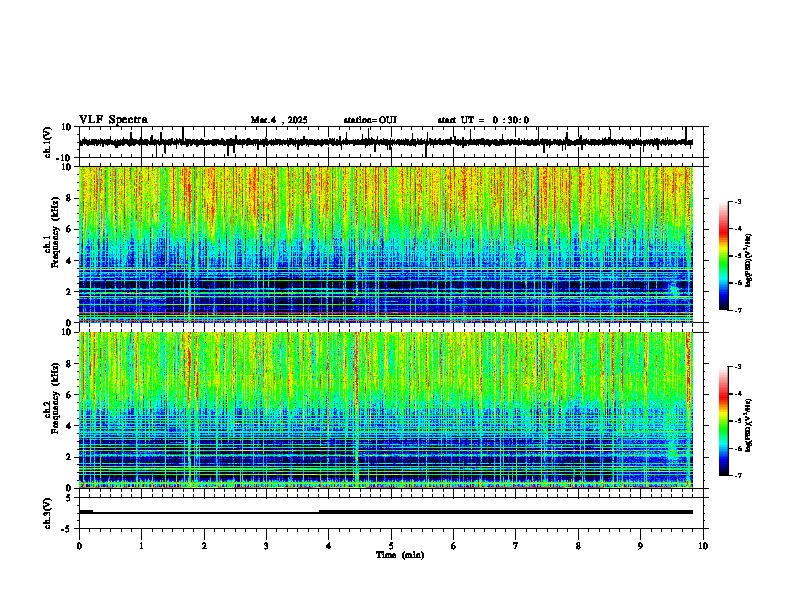This screenshot has height=612, width=792.
Task: Click the ch.1 color scale bar
Action: point(723,256)
